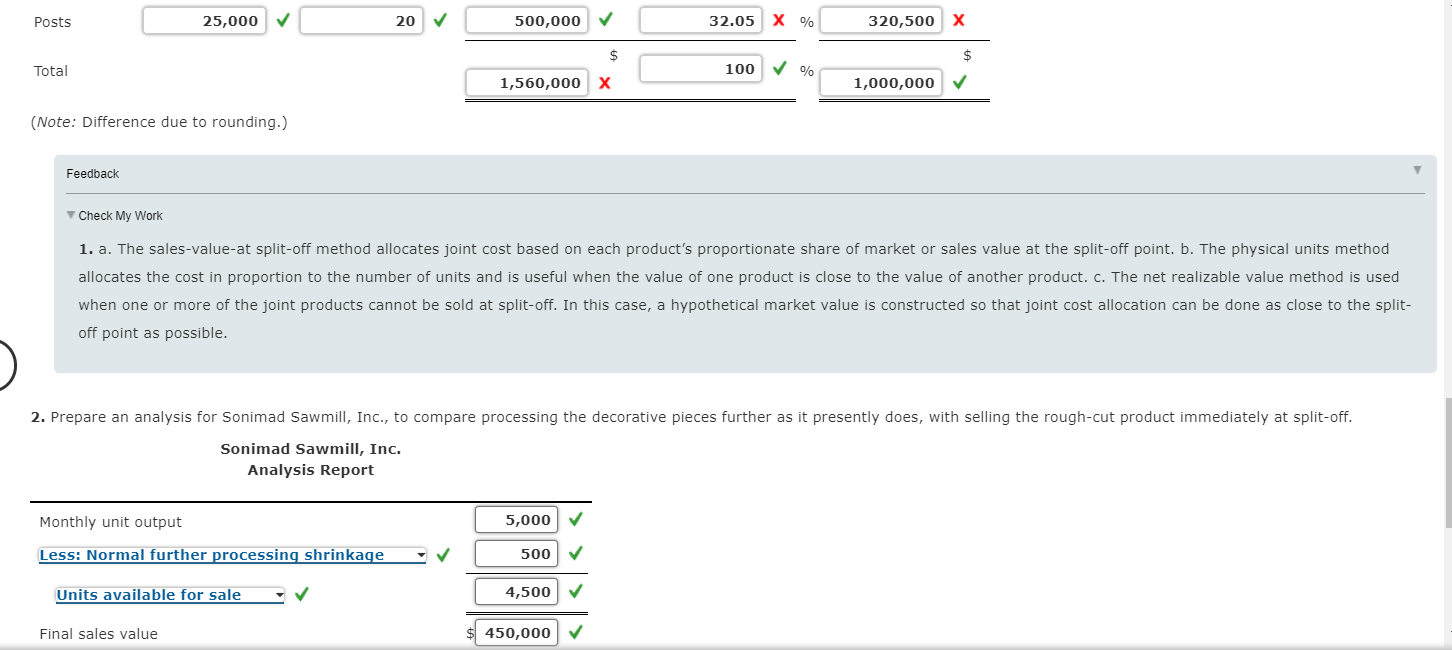This screenshot has width=1452, height=650.
Task: Click the green checkmark beside 450,000 final sales value
Action: 575,631
